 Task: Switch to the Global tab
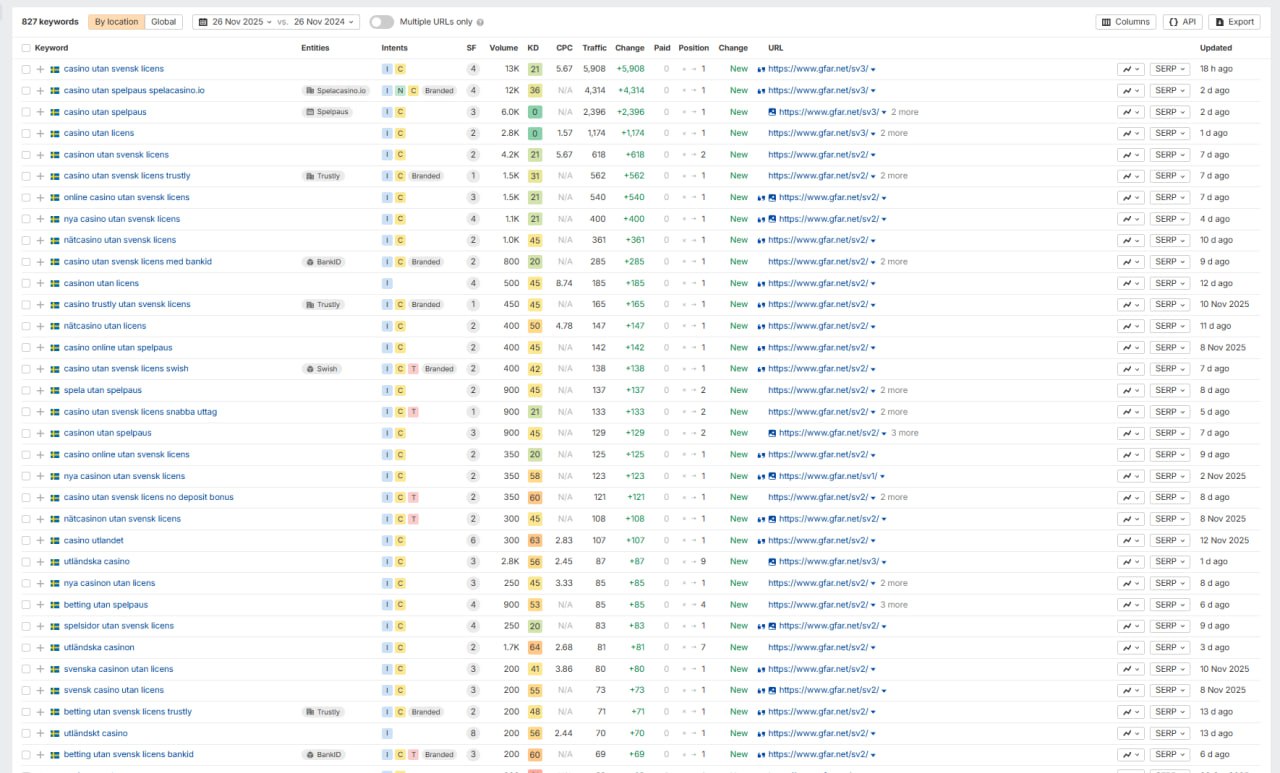tap(163, 22)
